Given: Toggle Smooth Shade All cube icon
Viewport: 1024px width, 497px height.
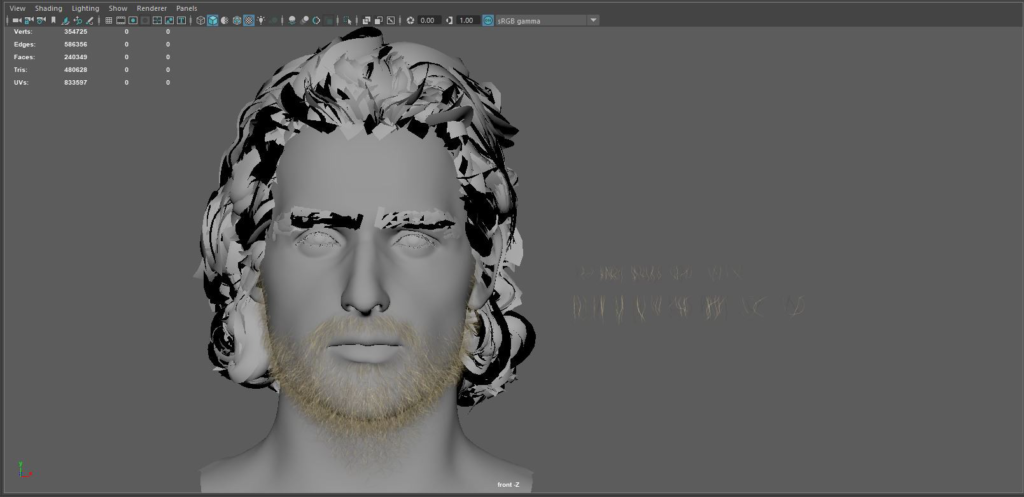Looking at the screenshot, I should [x=213, y=20].
